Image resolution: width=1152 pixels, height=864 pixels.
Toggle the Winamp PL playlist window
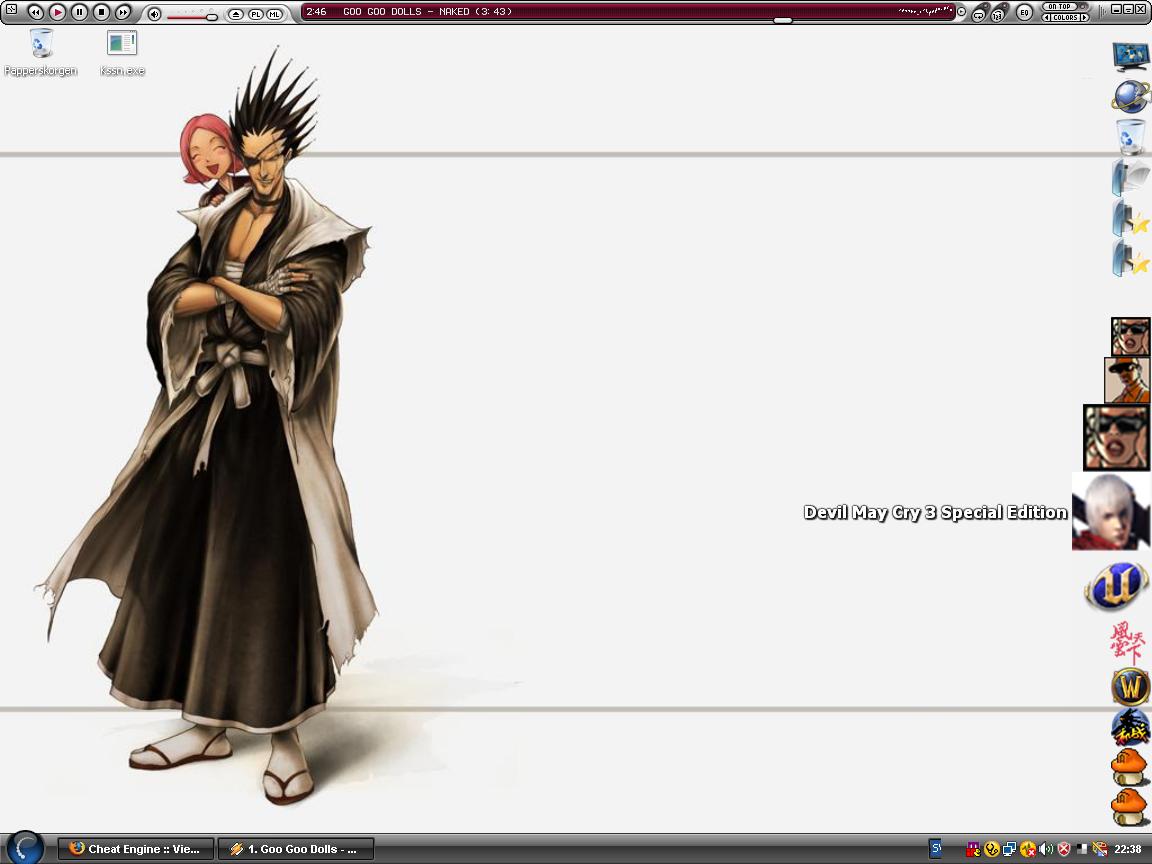(x=256, y=14)
